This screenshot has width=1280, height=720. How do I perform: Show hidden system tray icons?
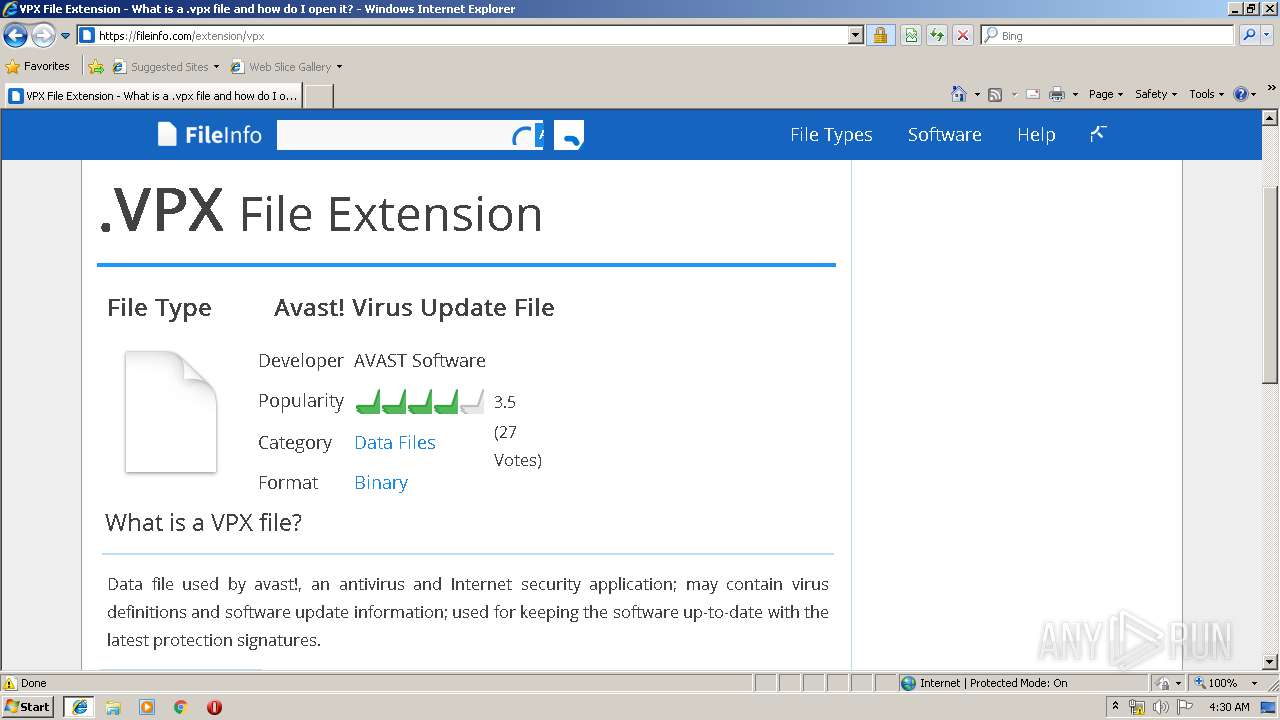[1115, 706]
